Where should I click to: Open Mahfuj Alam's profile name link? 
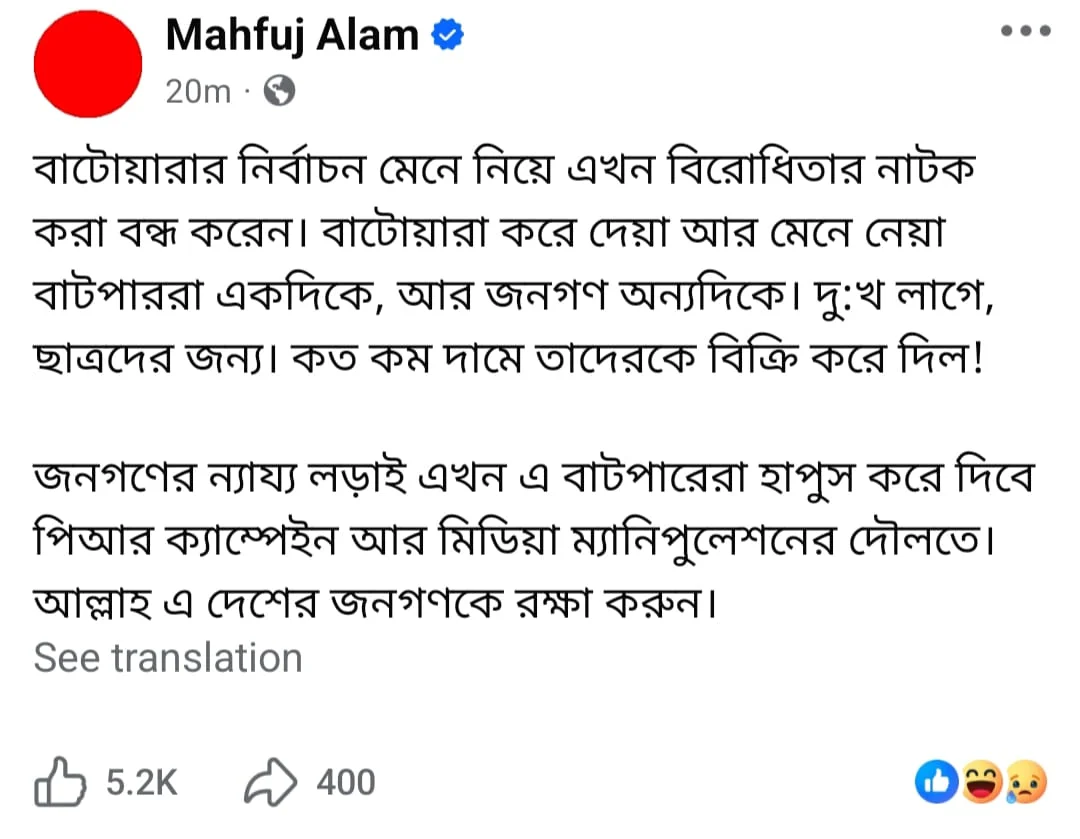point(292,36)
